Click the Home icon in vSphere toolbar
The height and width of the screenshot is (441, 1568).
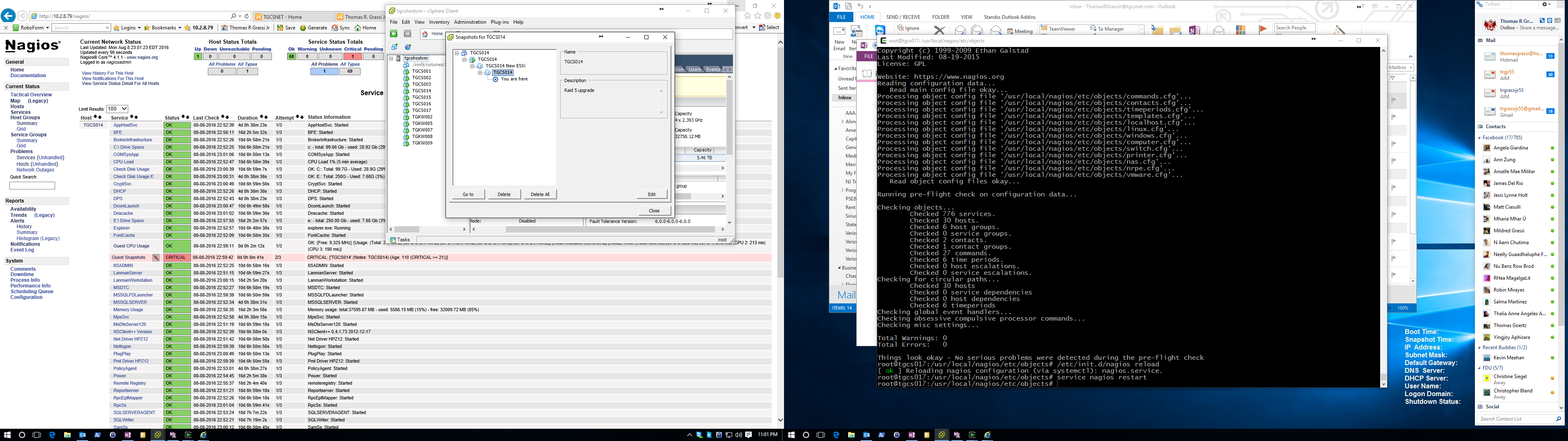click(x=425, y=34)
